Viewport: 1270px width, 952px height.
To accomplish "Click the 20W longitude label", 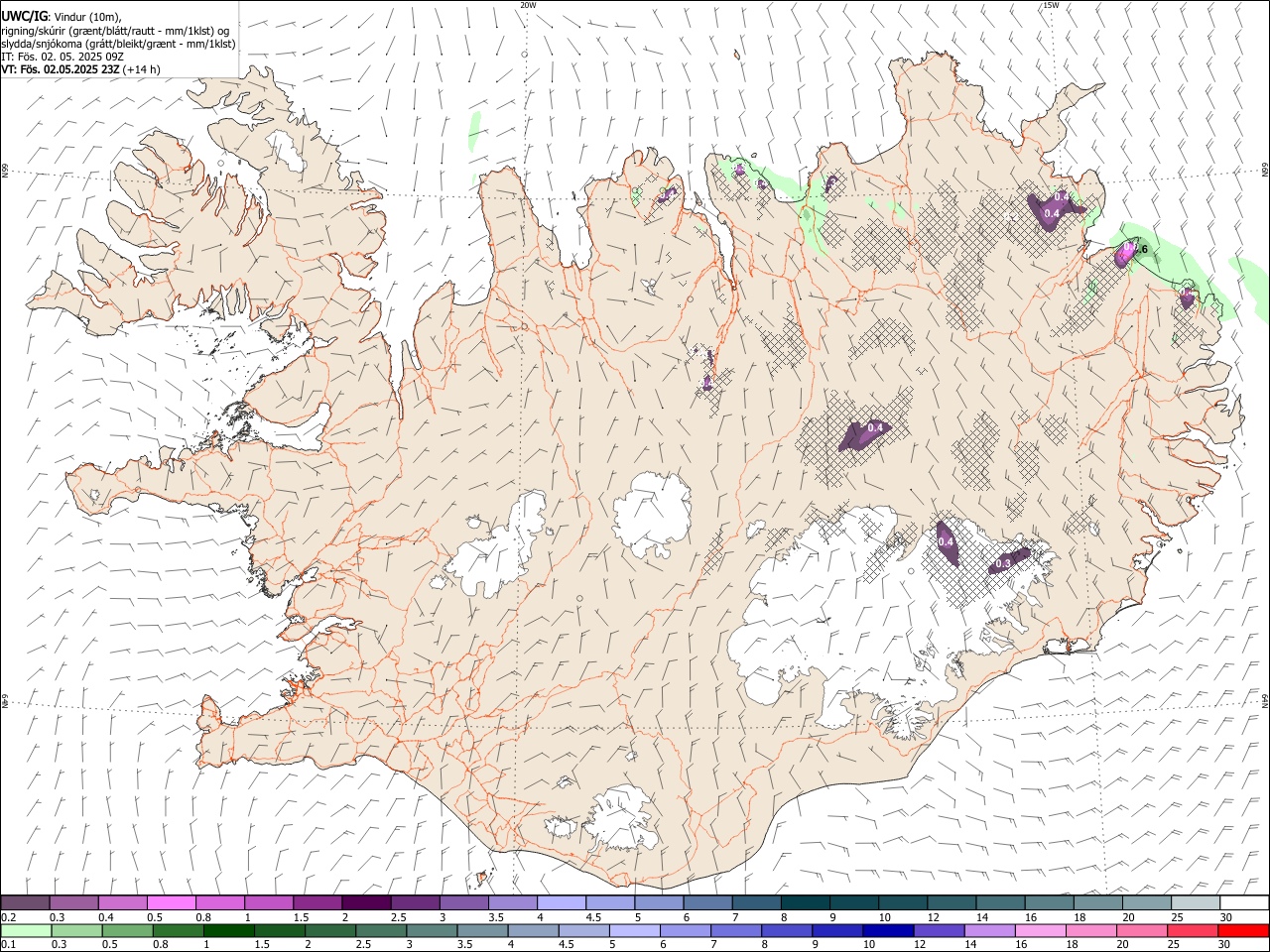I will pos(528,5).
